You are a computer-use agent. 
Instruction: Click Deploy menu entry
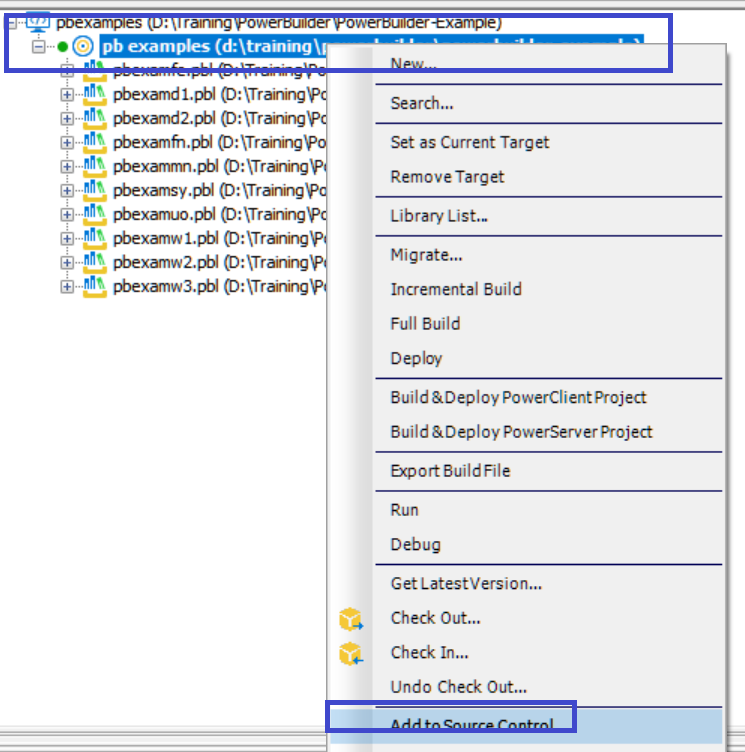[x=416, y=358]
